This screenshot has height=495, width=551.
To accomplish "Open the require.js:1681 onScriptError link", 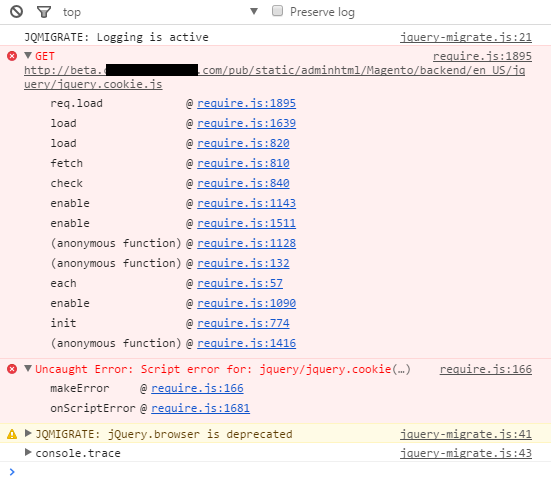I will 200,408.
